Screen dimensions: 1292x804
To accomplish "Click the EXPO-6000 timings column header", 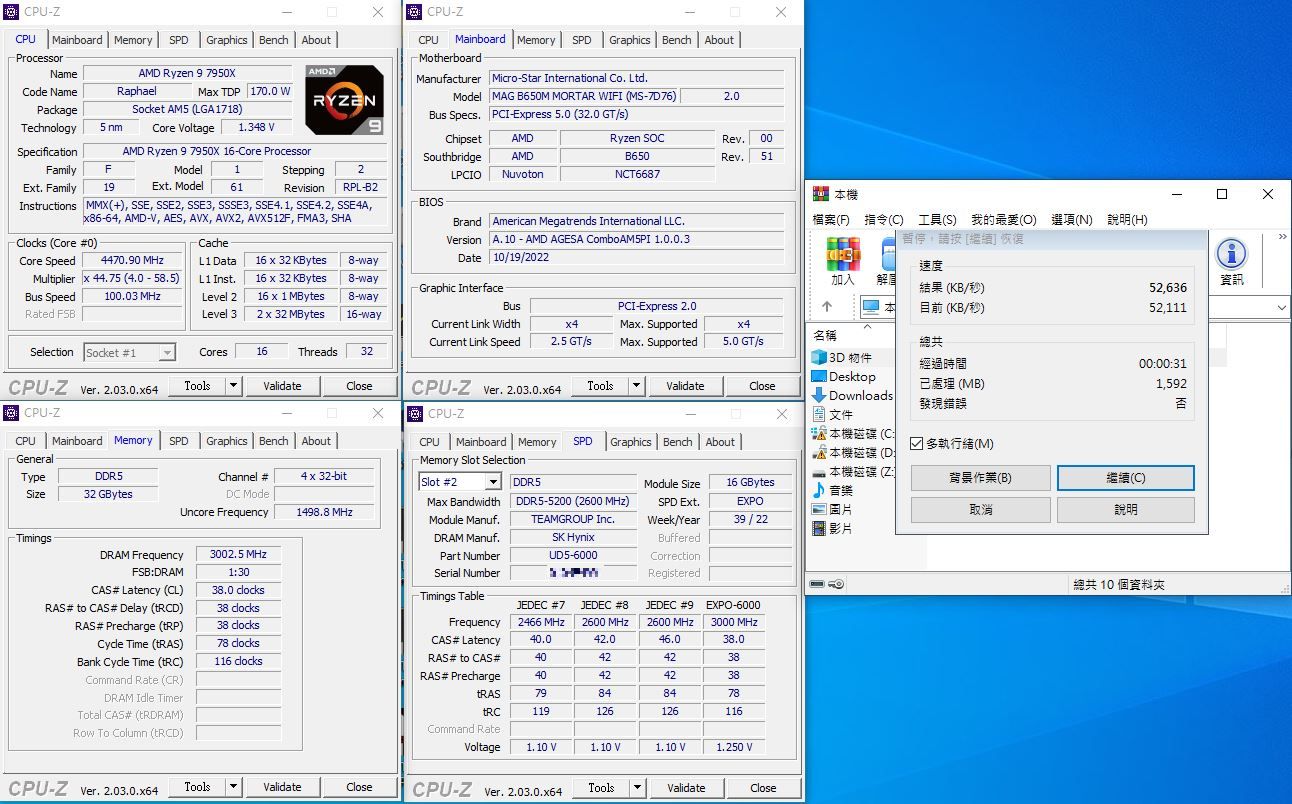I will (x=733, y=604).
